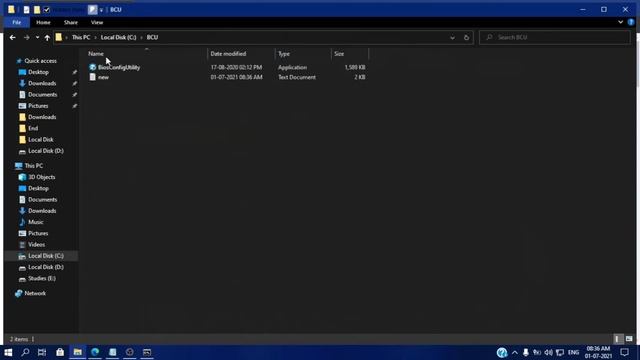Open pinned Pictures under Quick access

tap(38, 106)
